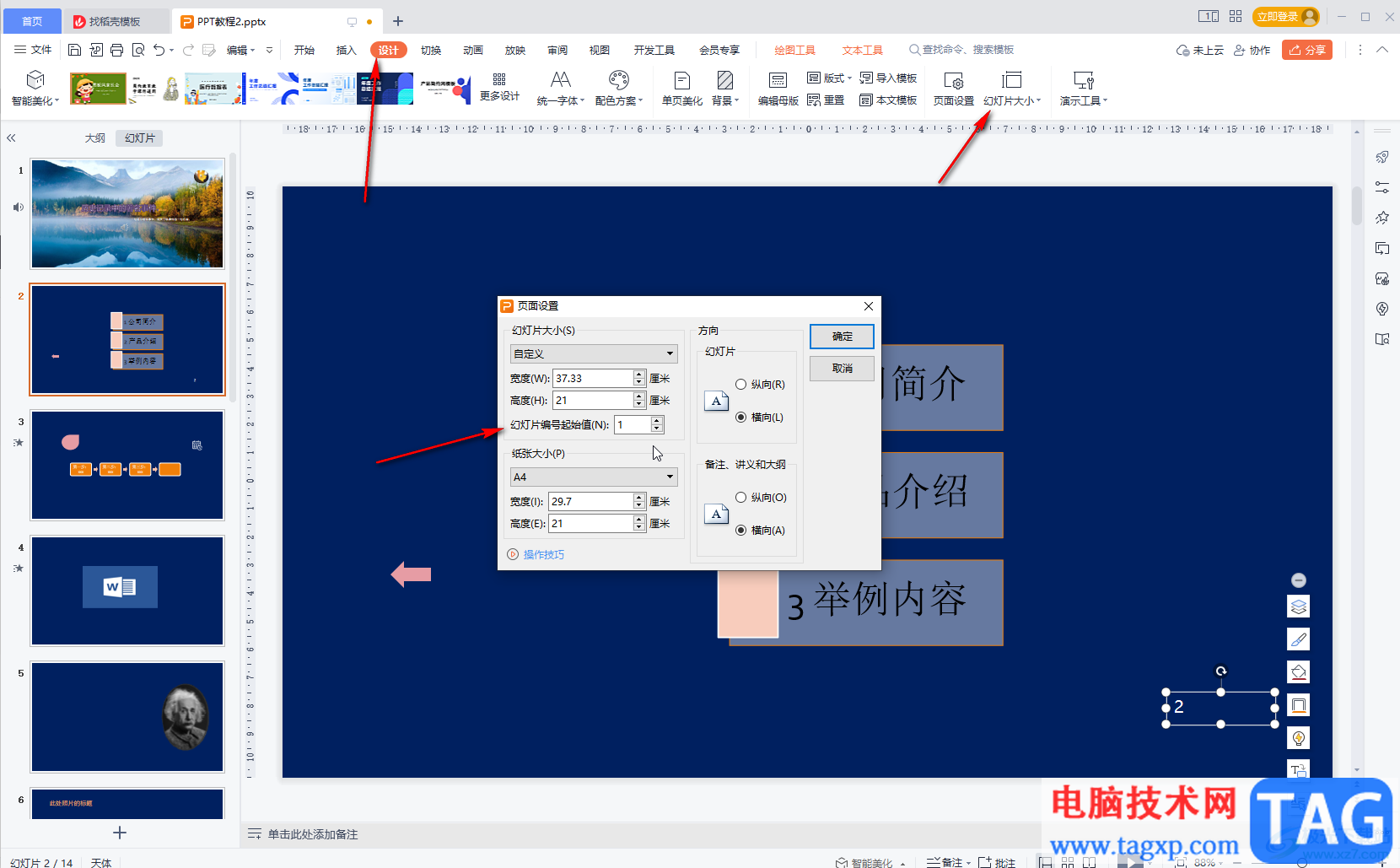
Task: Open the settings sliders icon in right sidebar
Action: [x=1382, y=187]
